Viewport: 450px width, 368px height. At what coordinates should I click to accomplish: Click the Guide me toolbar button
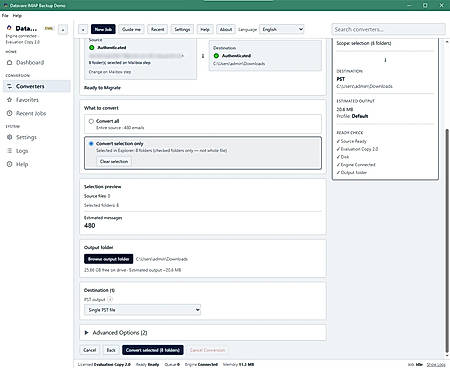click(131, 29)
